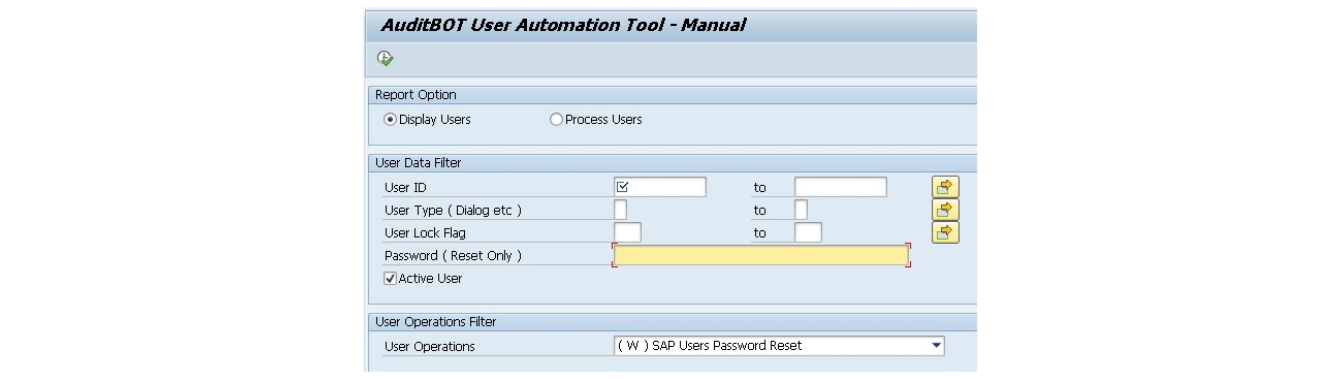The height and width of the screenshot is (379, 1341).
Task: Uncheck the Active User checkbox
Action: (x=391, y=279)
